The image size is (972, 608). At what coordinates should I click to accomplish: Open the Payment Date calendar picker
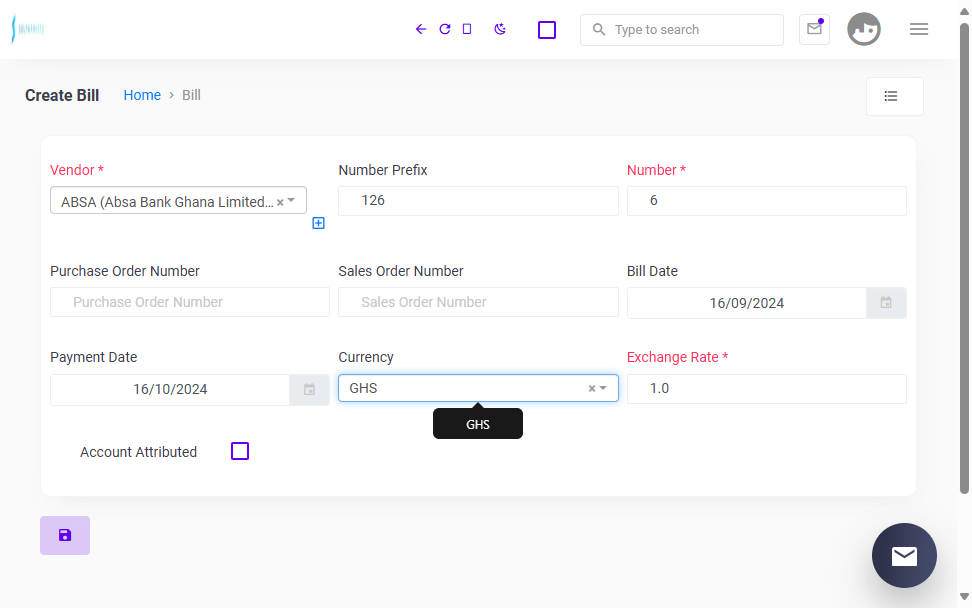pyautogui.click(x=309, y=389)
